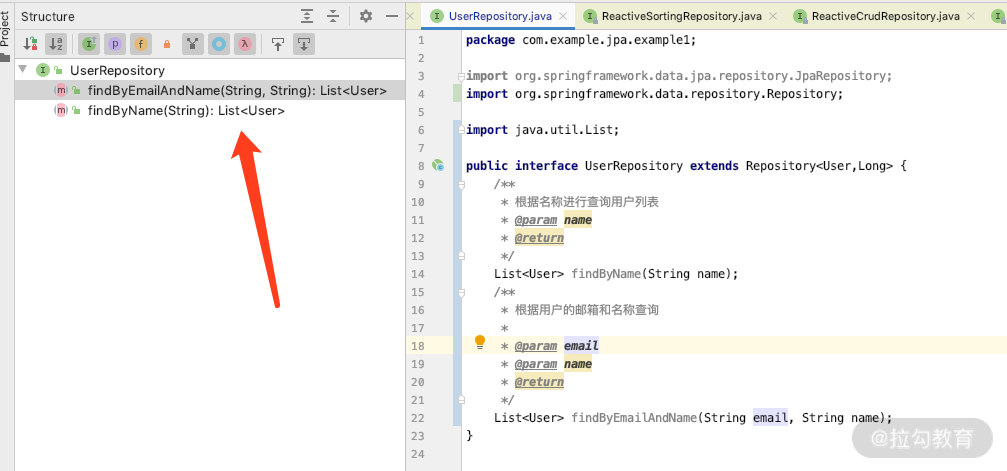Toggle Show Inherited members button
This screenshot has height=471, width=1007.
click(x=89, y=44)
